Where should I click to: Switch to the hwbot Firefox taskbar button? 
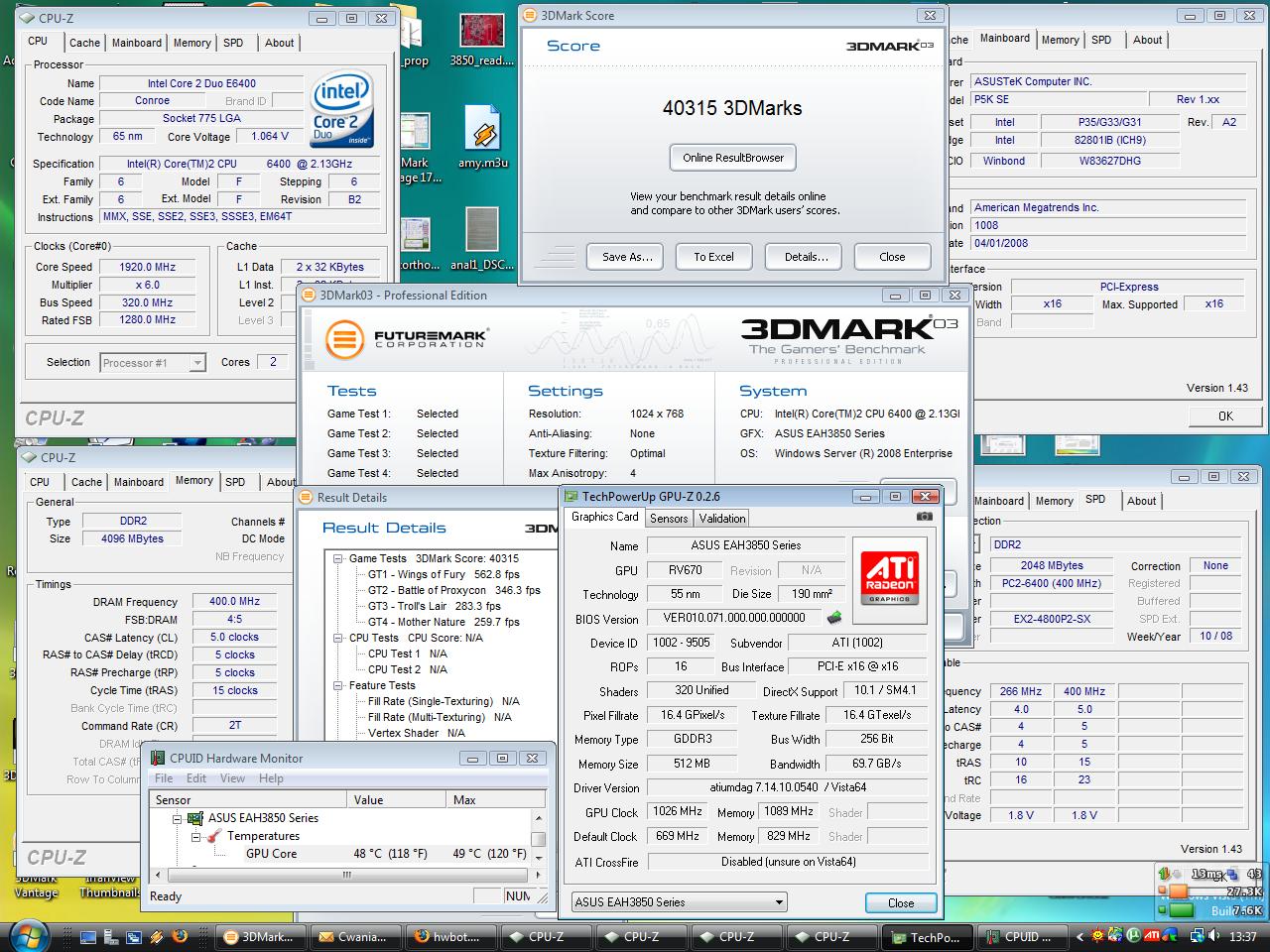tap(449, 936)
